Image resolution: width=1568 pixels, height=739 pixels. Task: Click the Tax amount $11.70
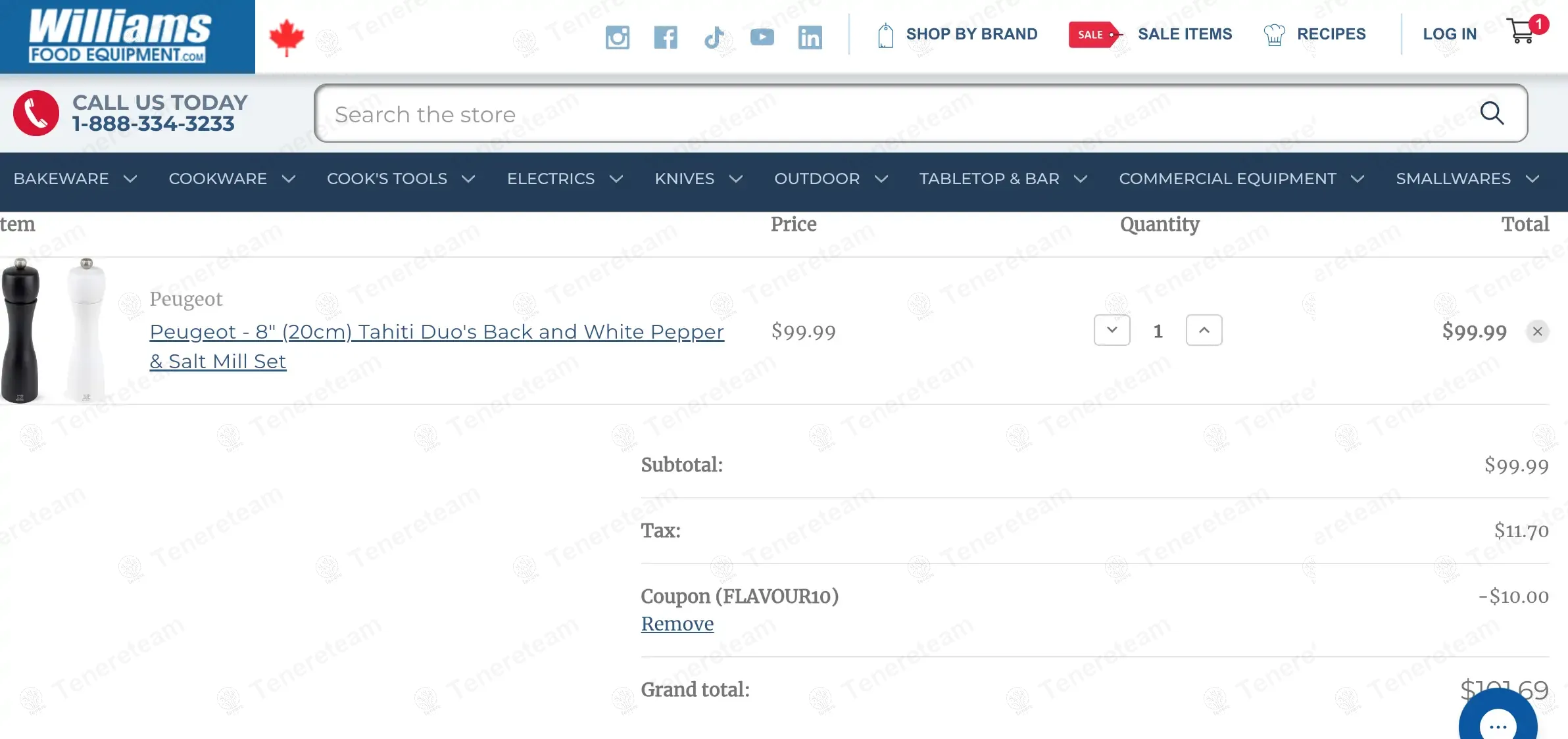(x=1521, y=531)
